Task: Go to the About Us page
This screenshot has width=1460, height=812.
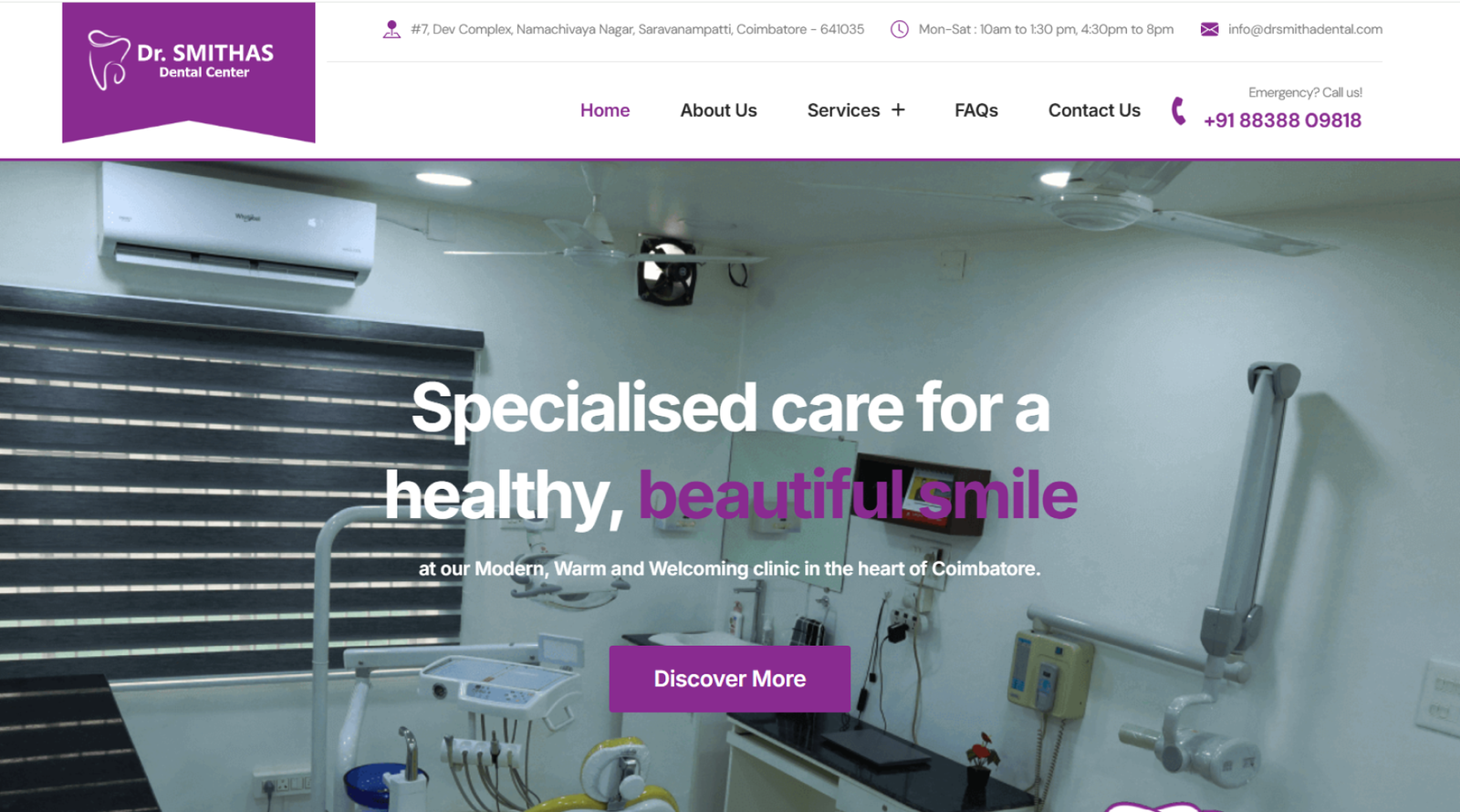Action: pos(718,110)
